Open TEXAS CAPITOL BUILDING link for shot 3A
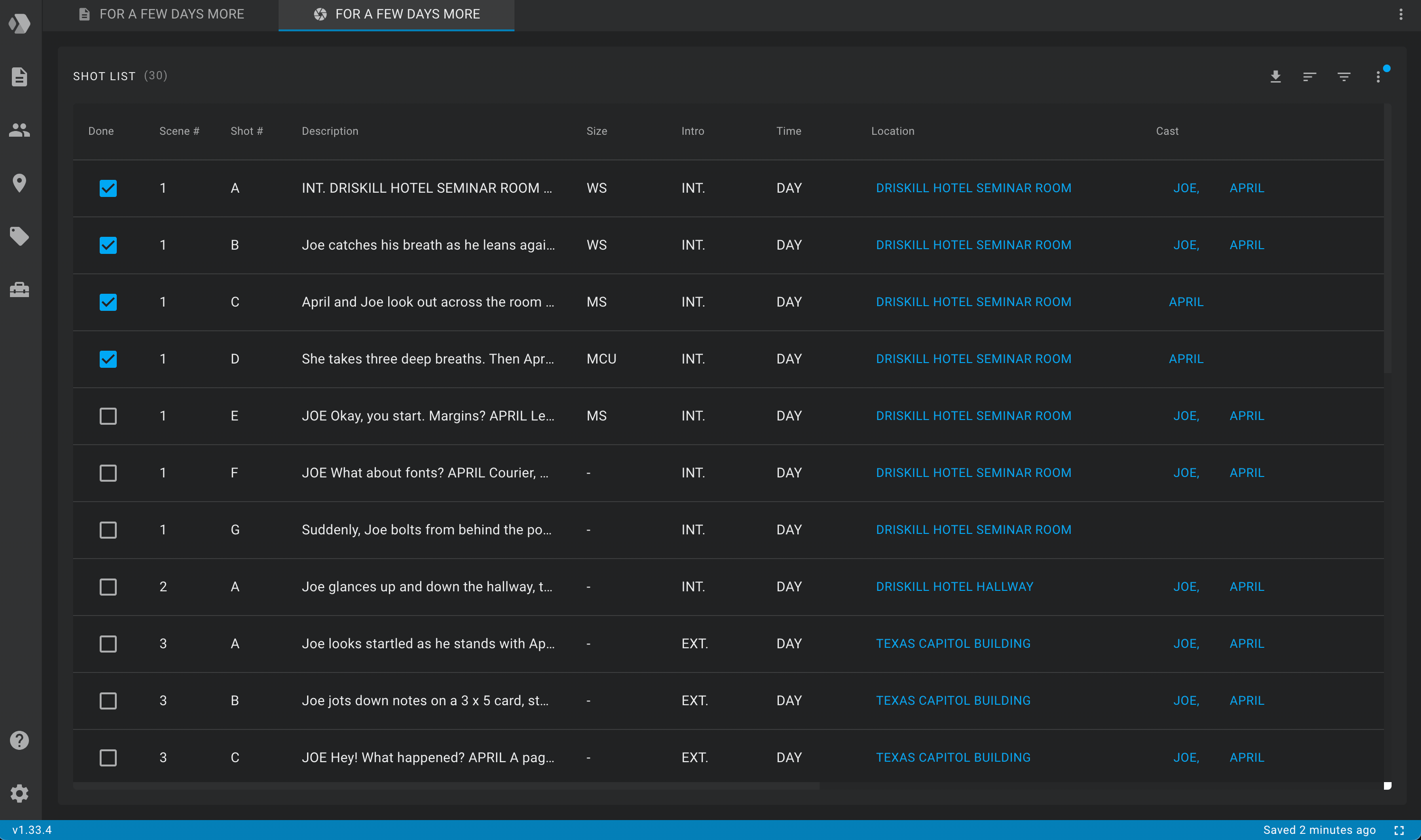The width and height of the screenshot is (1421, 840). click(953, 644)
